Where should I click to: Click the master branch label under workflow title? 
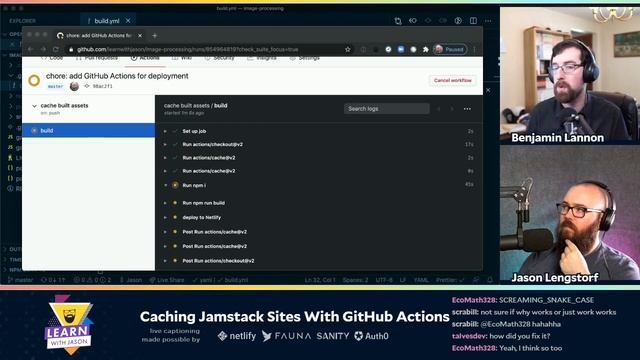tap(56, 87)
